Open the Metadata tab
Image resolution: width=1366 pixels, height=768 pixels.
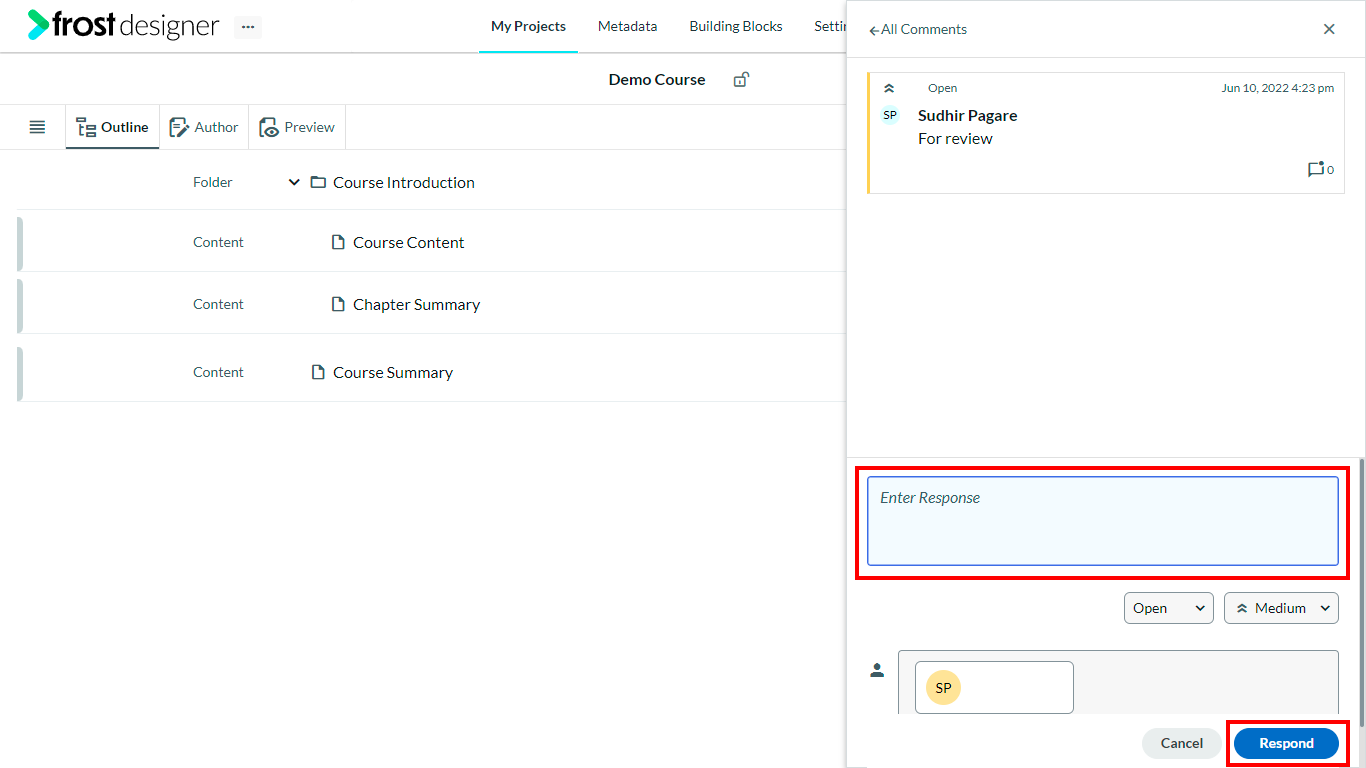point(627,26)
